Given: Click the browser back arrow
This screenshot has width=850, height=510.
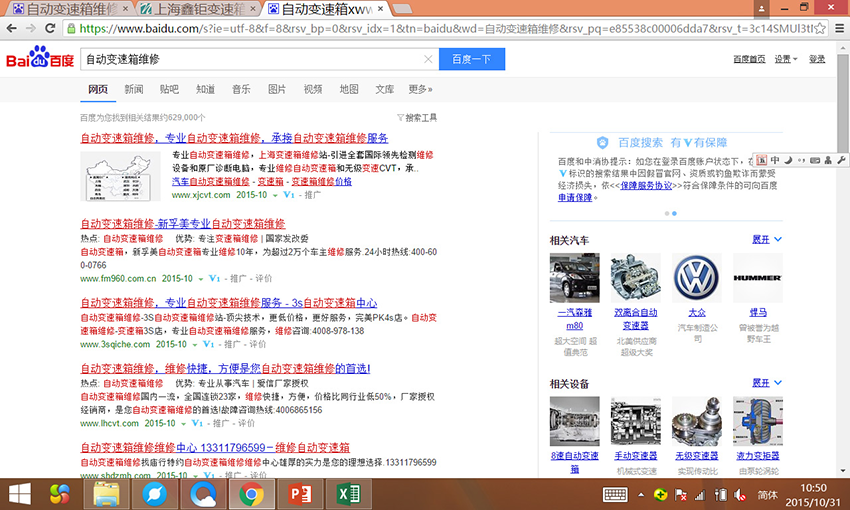Looking at the screenshot, I should [14, 30].
